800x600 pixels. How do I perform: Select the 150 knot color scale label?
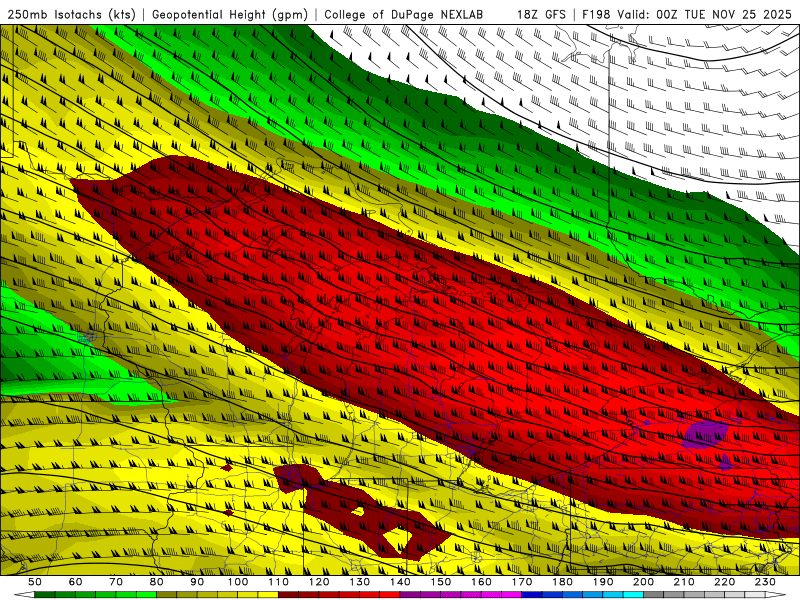(x=441, y=582)
